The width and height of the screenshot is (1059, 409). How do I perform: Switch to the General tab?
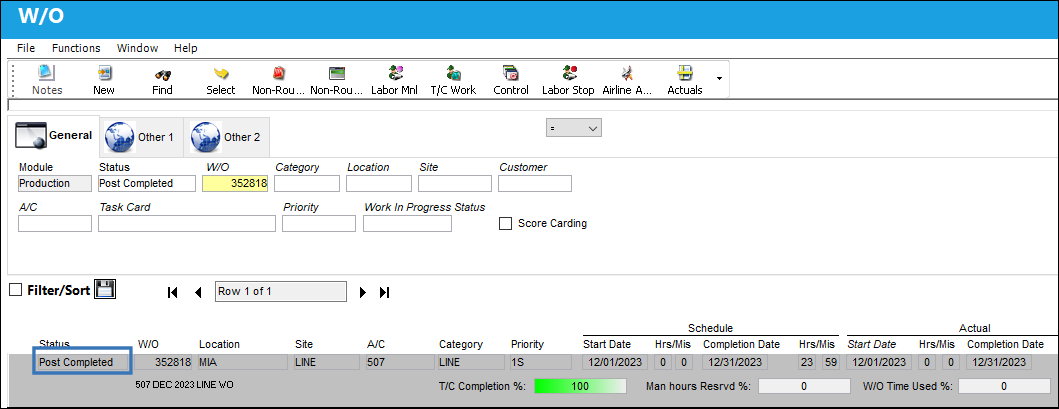pos(54,136)
